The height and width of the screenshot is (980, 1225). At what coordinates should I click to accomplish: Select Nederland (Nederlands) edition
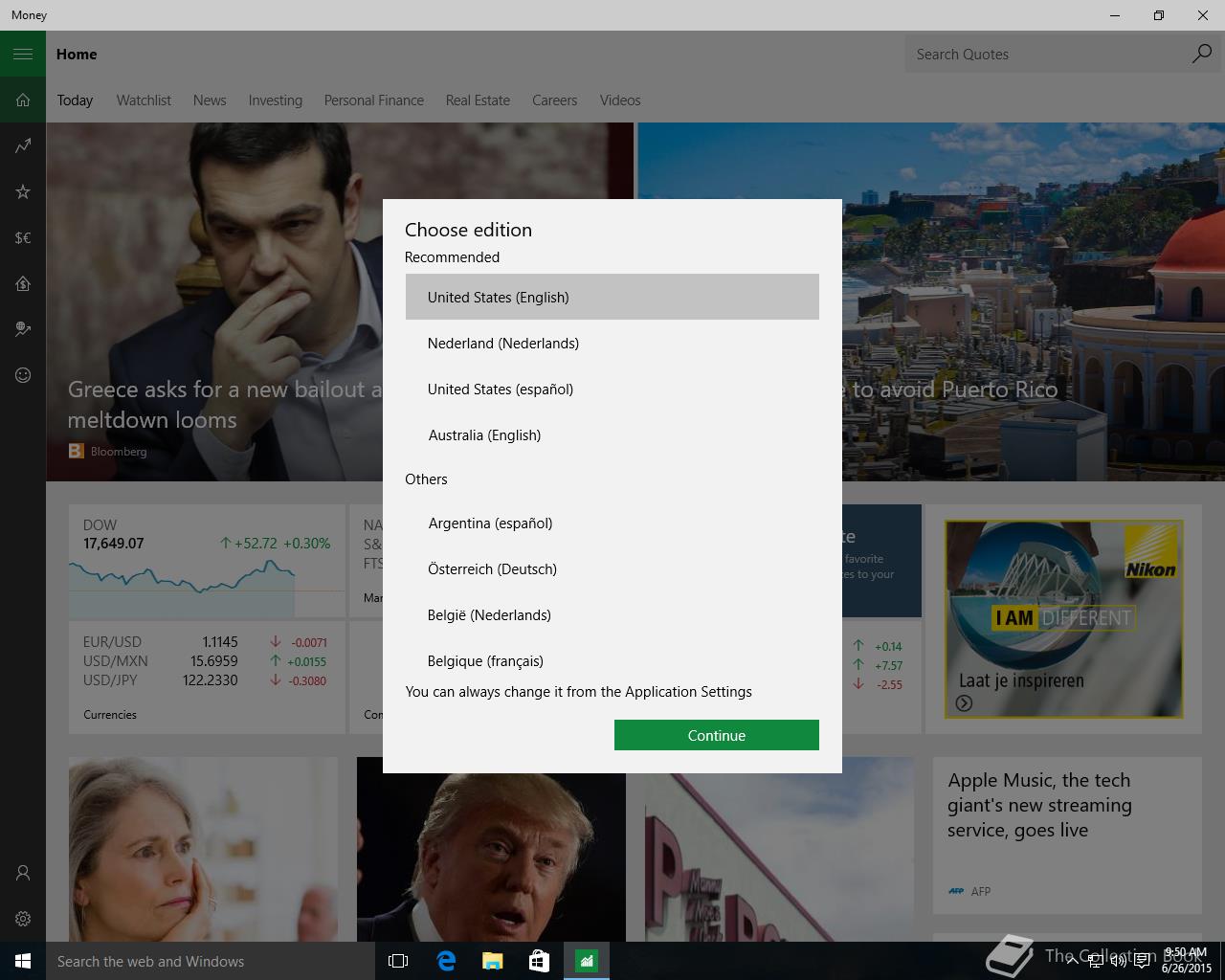pos(612,343)
